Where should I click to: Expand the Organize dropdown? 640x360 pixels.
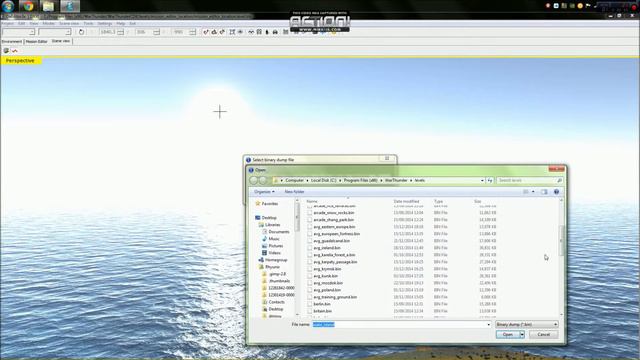(x=264, y=191)
